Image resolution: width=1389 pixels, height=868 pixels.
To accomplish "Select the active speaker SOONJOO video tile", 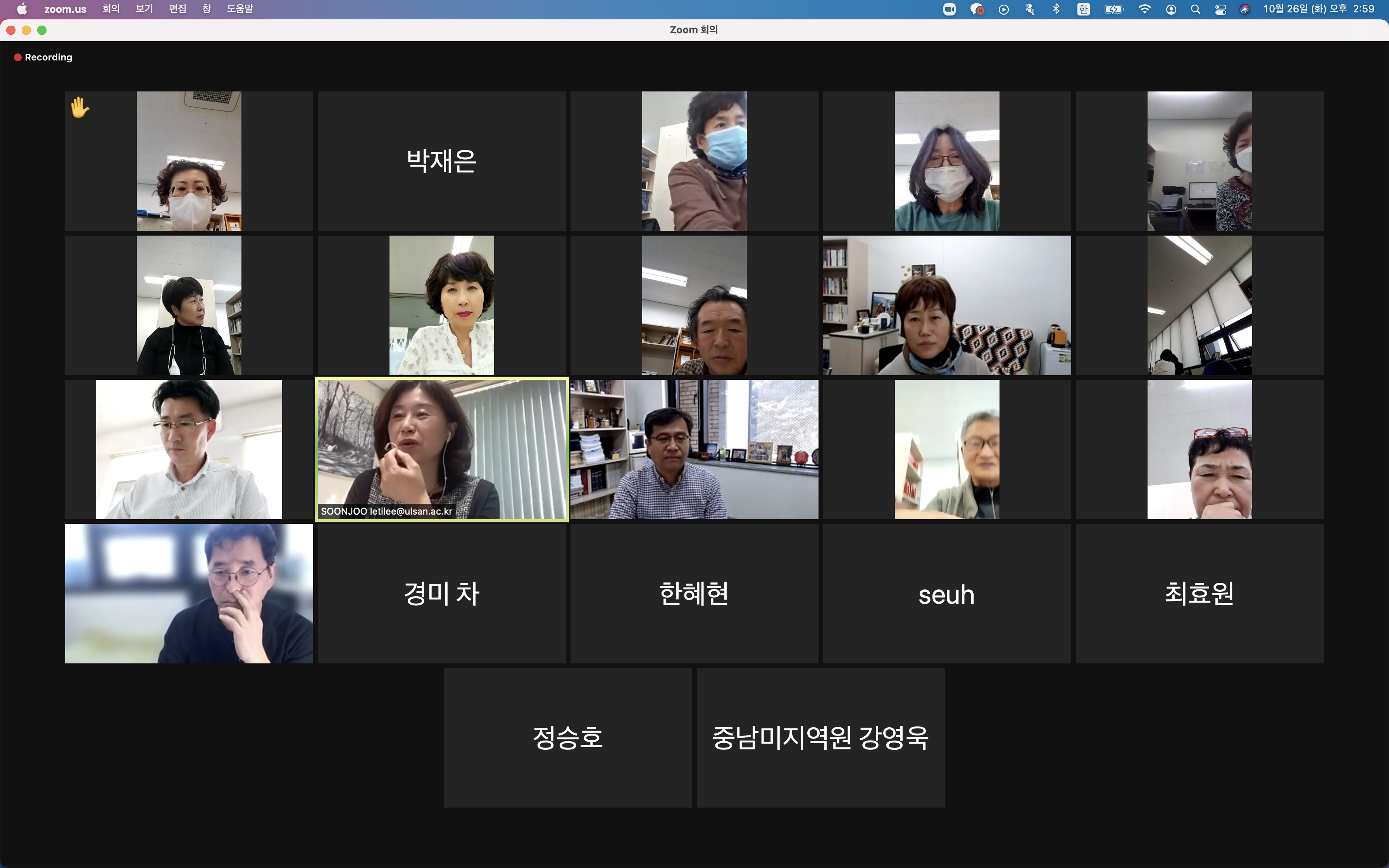I will [x=441, y=449].
